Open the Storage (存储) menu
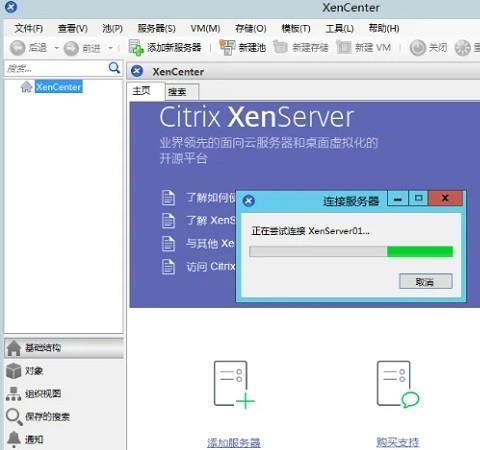The width and height of the screenshot is (480, 450). (251, 29)
